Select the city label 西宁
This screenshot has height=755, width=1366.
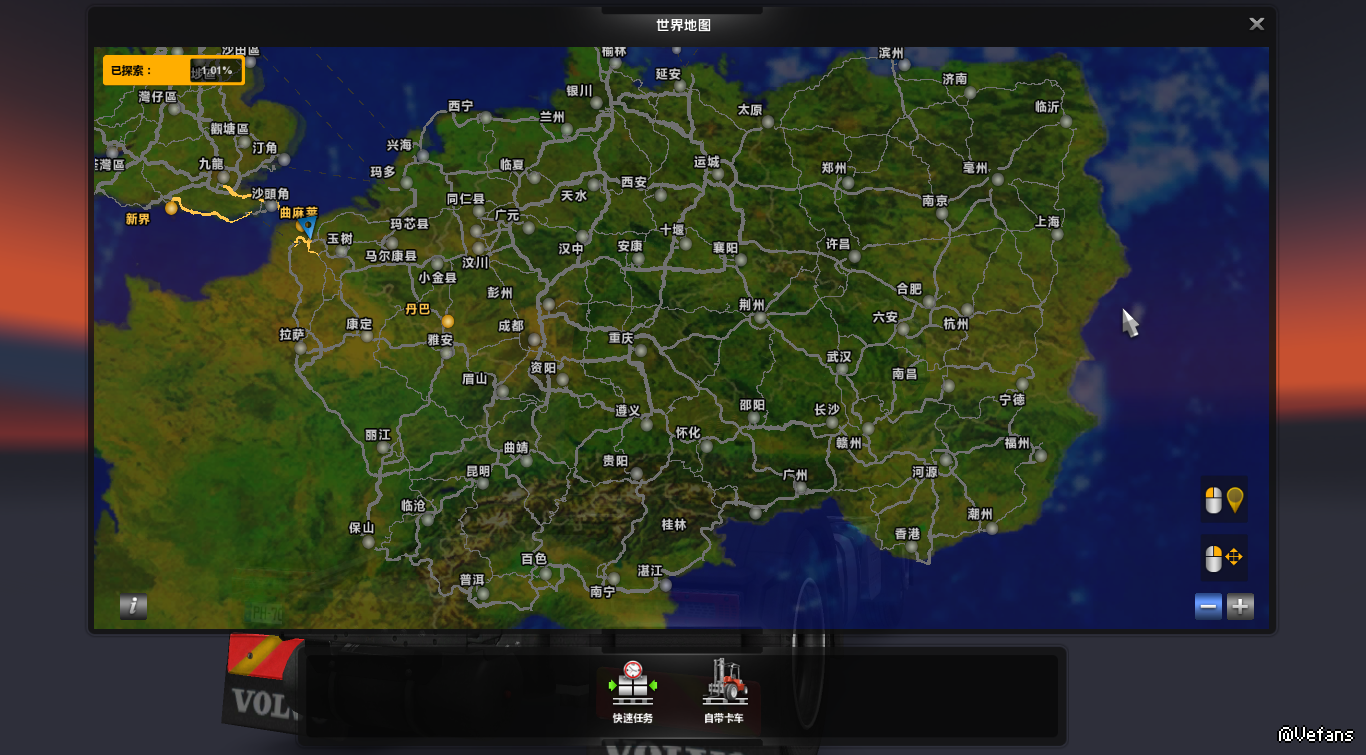[460, 106]
